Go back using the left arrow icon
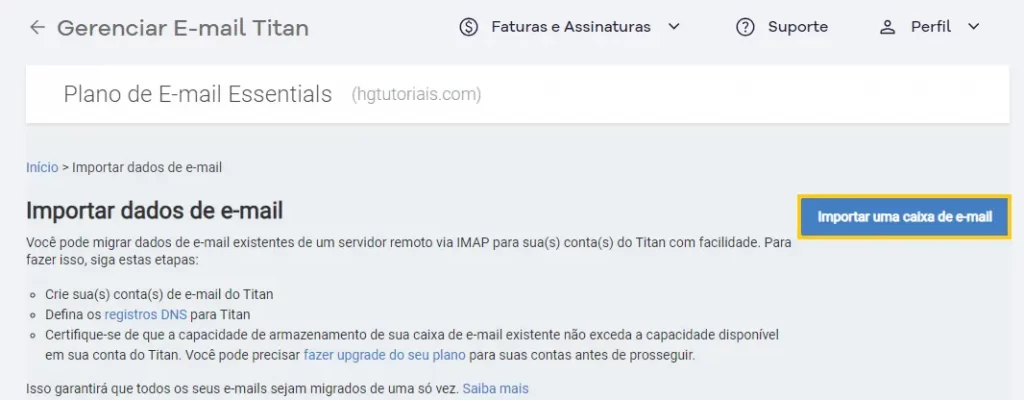Viewport: 1024px width, 400px height. click(37, 27)
